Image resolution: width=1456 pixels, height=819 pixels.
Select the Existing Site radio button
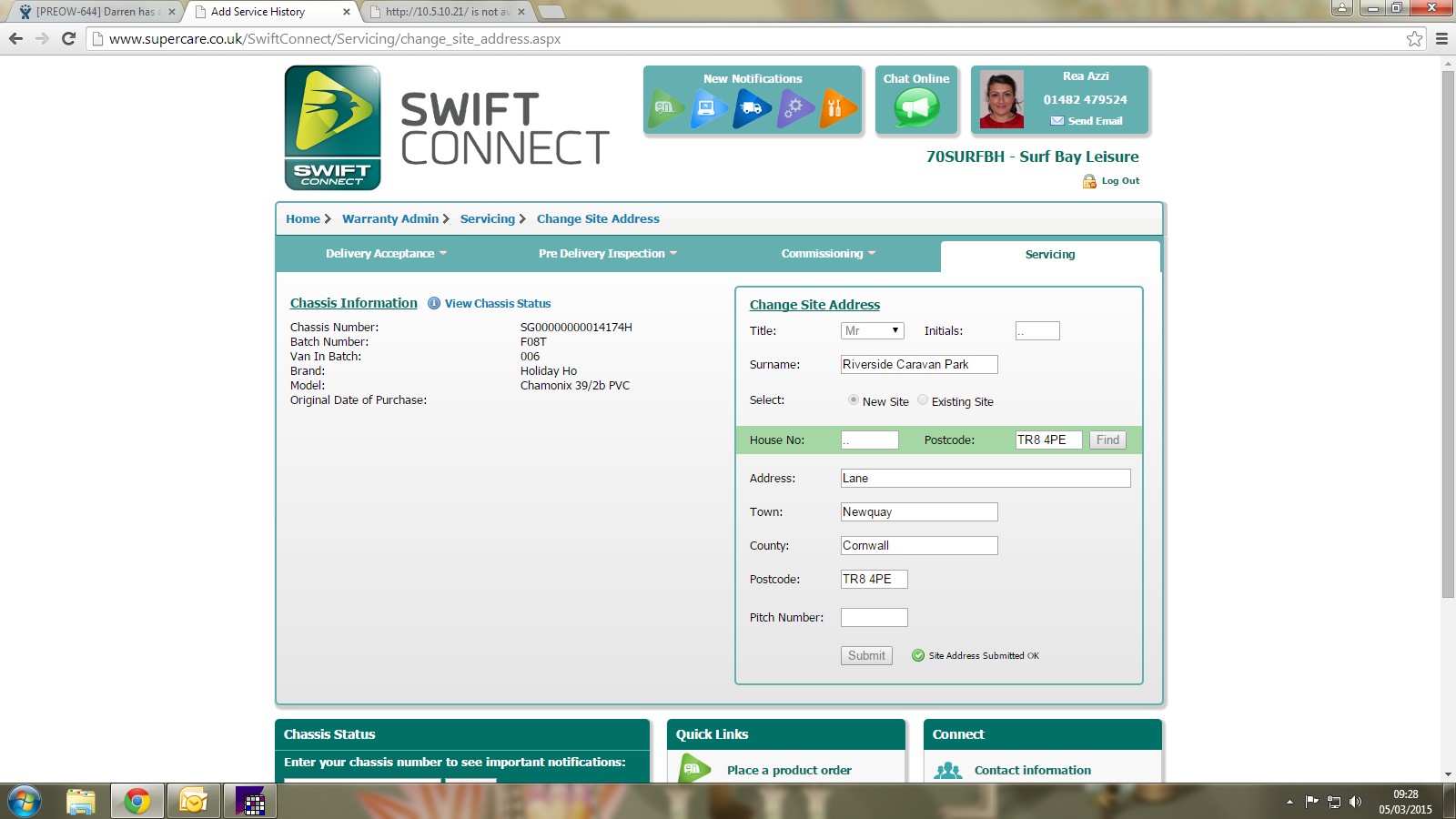(923, 400)
